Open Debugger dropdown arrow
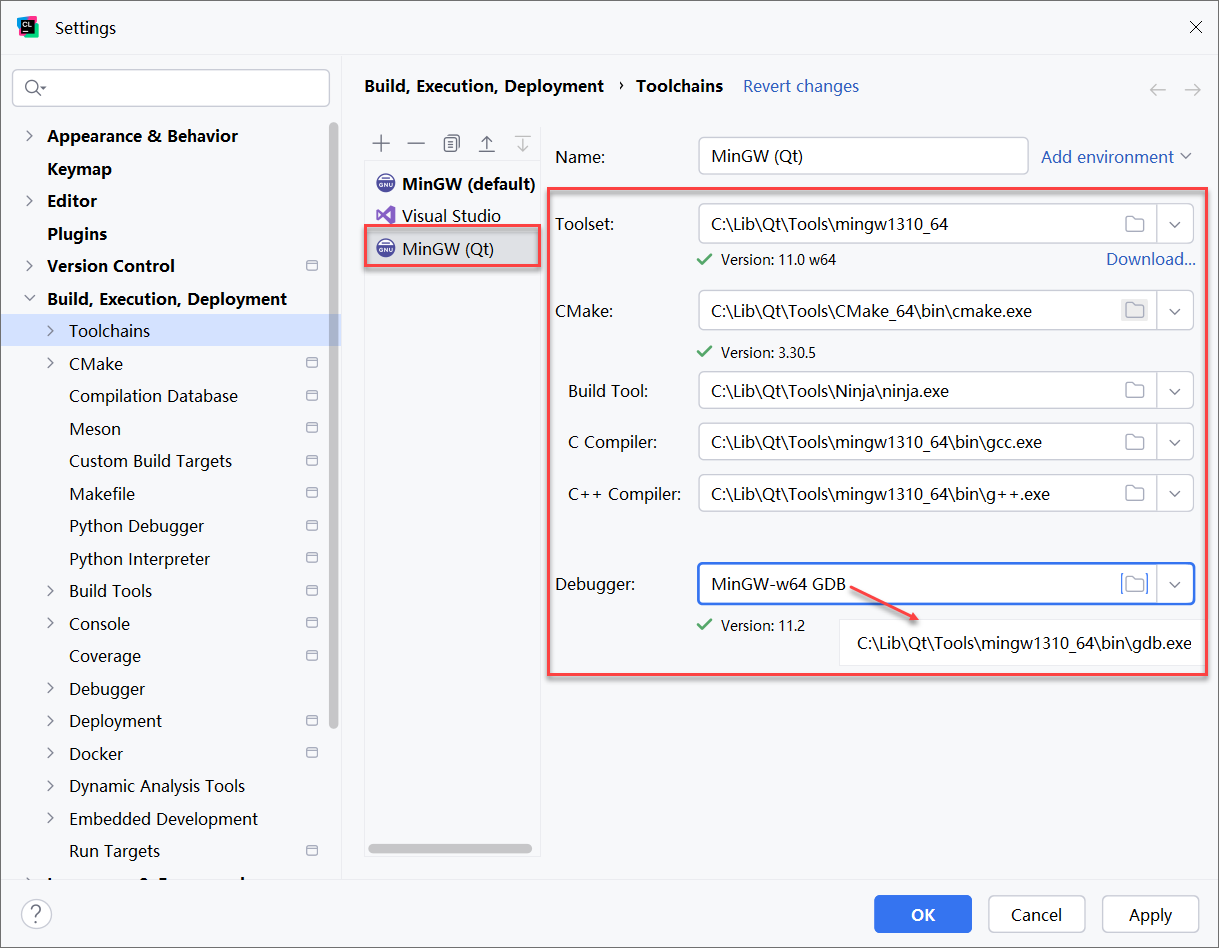 pos(1175,584)
